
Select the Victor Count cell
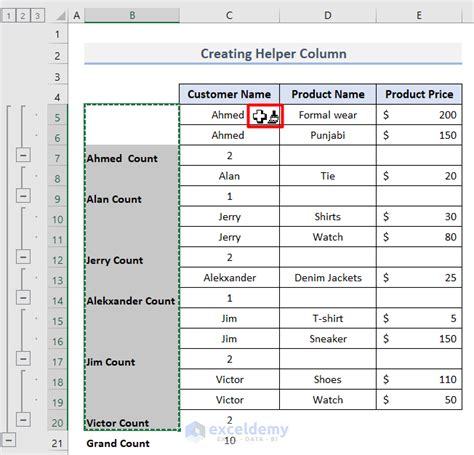coord(132,420)
